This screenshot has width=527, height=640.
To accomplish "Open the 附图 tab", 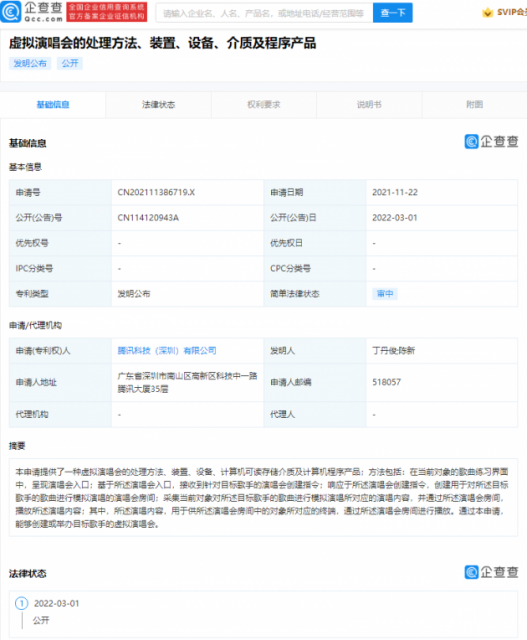I will (474, 105).
